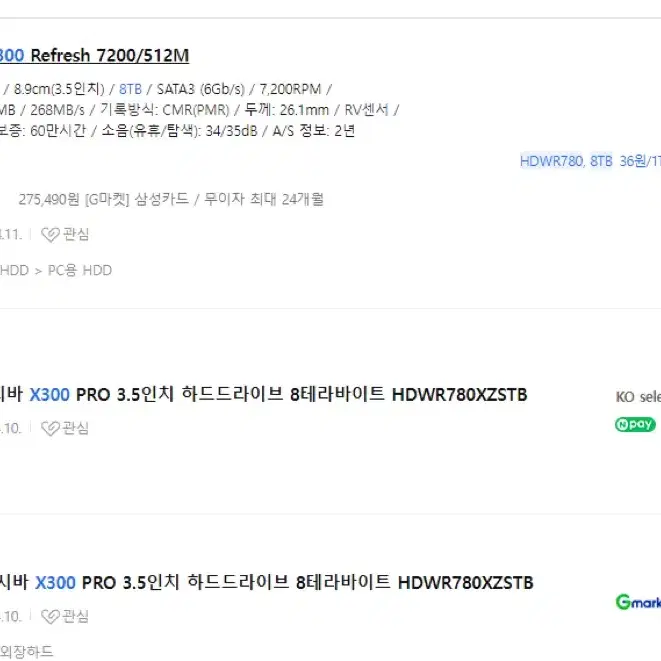Mark the Gmarket listing's 관심 heart
This screenshot has height=661, width=661.
pos(65,617)
